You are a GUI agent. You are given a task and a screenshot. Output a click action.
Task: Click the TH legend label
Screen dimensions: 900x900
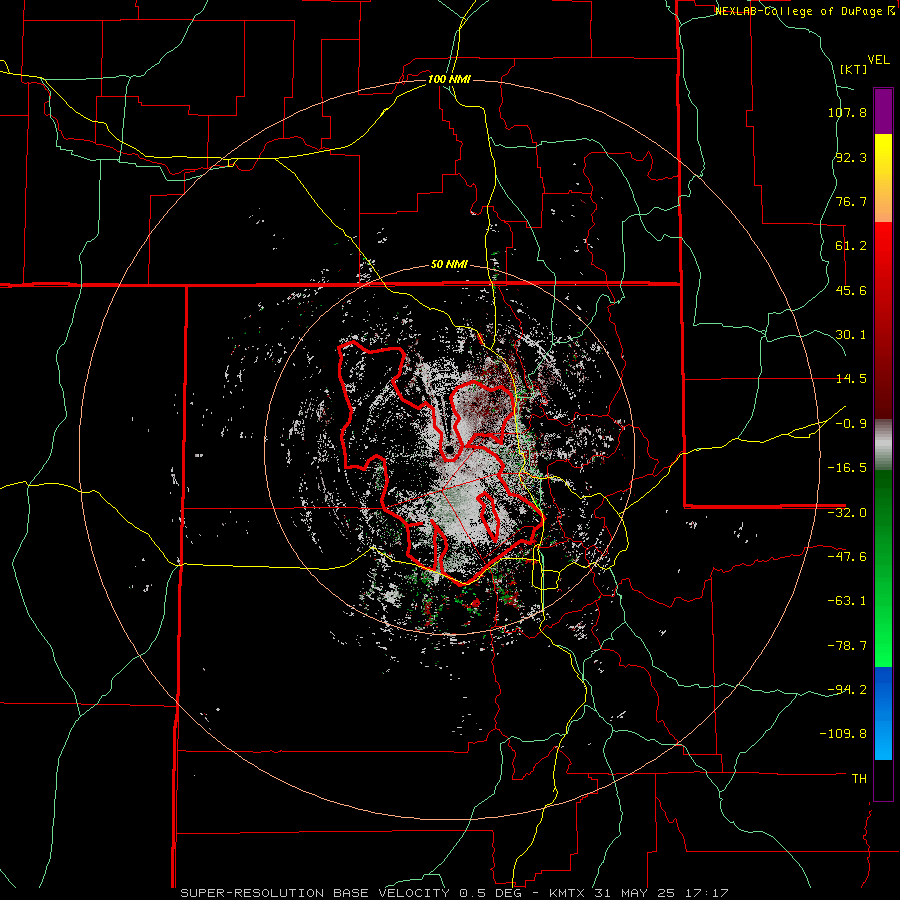coord(859,778)
